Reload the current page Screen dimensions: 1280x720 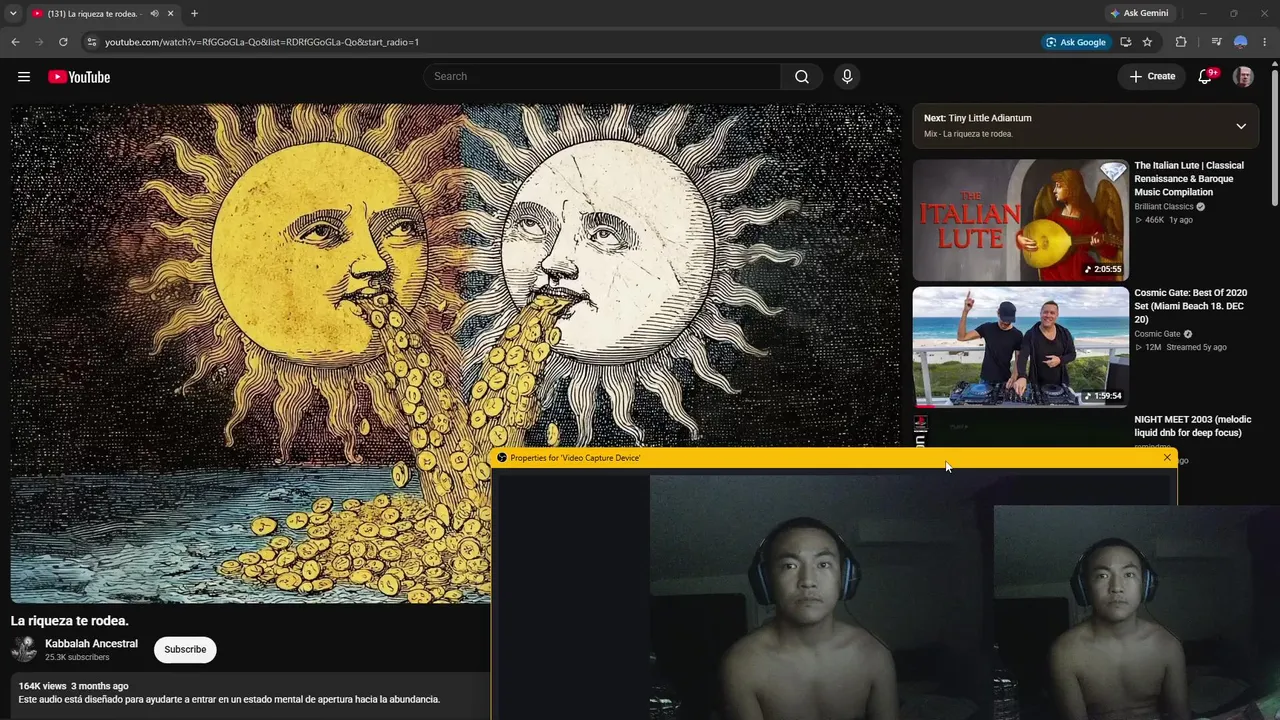(63, 42)
